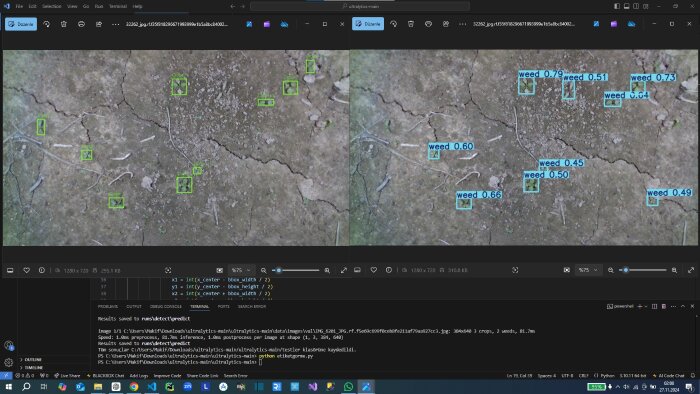The image size is (700, 394).
Task: Delete the image in right Photos window
Action: tap(411, 24)
